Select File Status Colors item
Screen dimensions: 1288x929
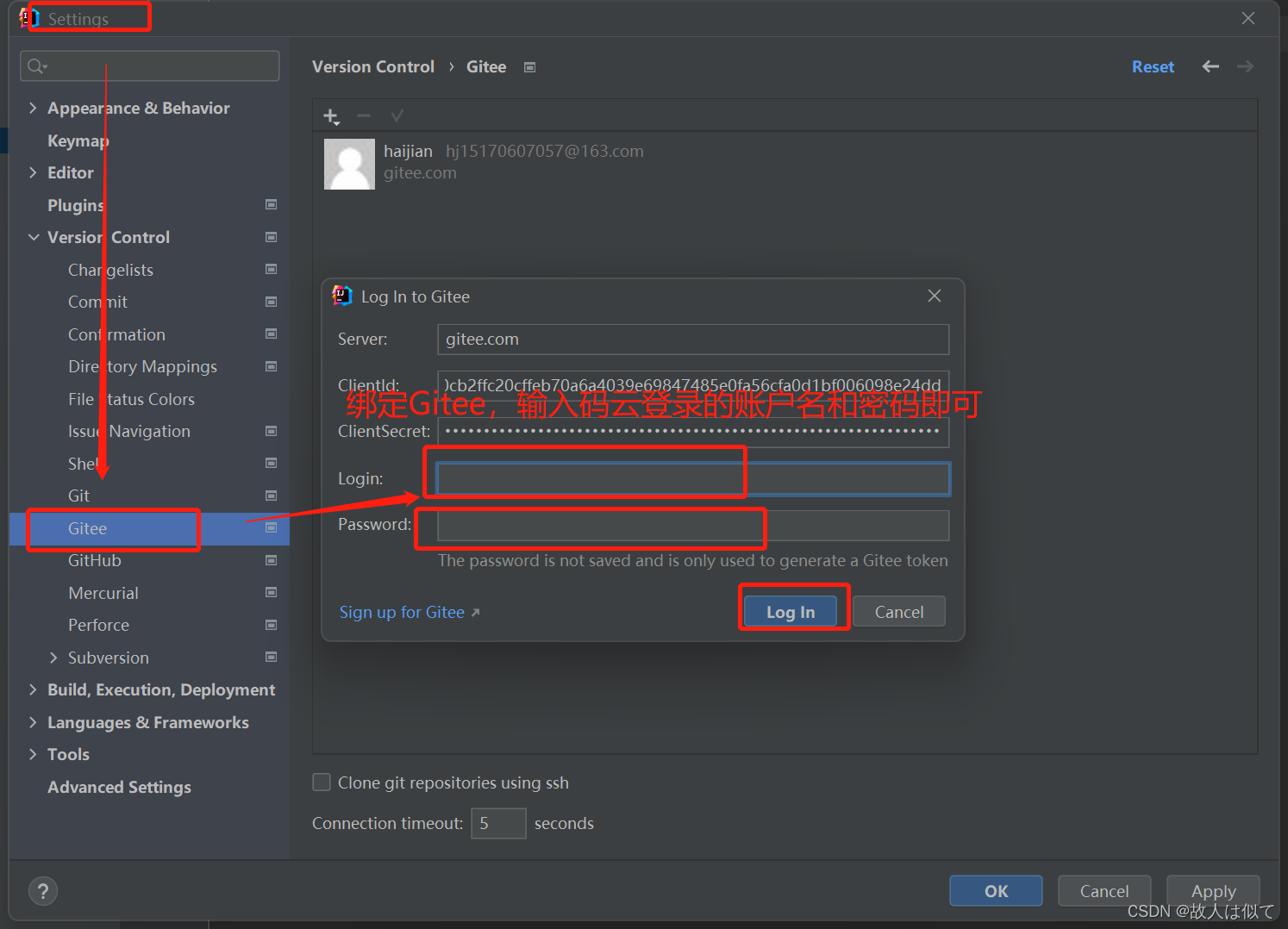click(x=131, y=399)
